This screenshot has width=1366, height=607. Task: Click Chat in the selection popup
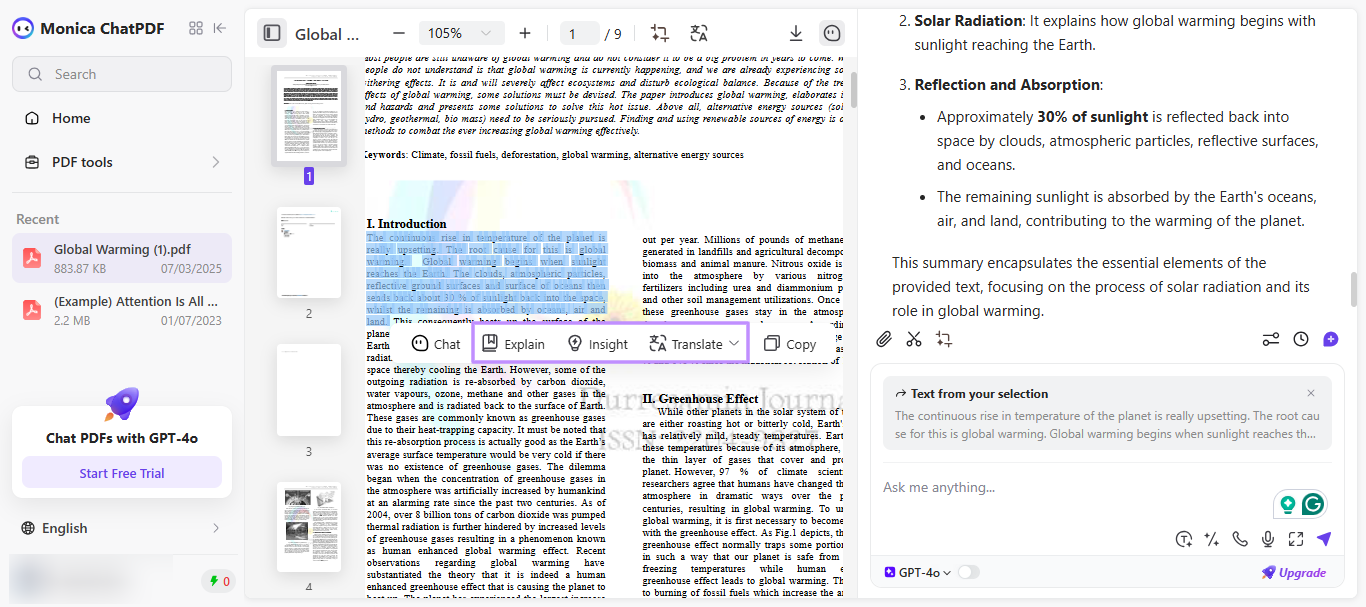tap(436, 344)
